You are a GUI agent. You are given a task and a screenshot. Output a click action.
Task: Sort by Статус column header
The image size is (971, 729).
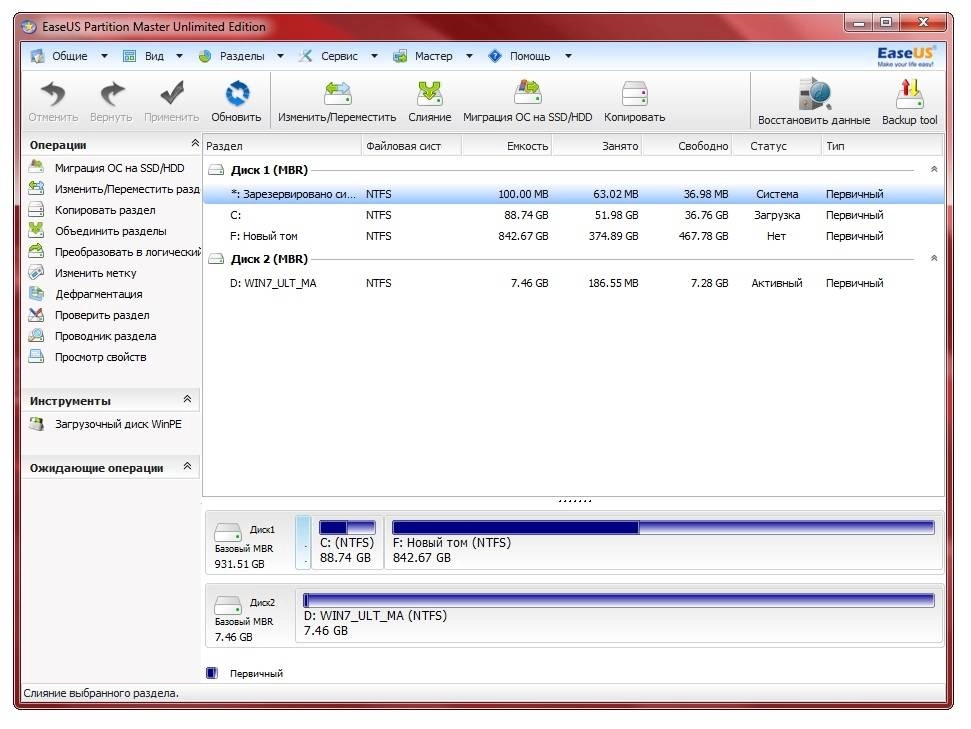point(777,146)
